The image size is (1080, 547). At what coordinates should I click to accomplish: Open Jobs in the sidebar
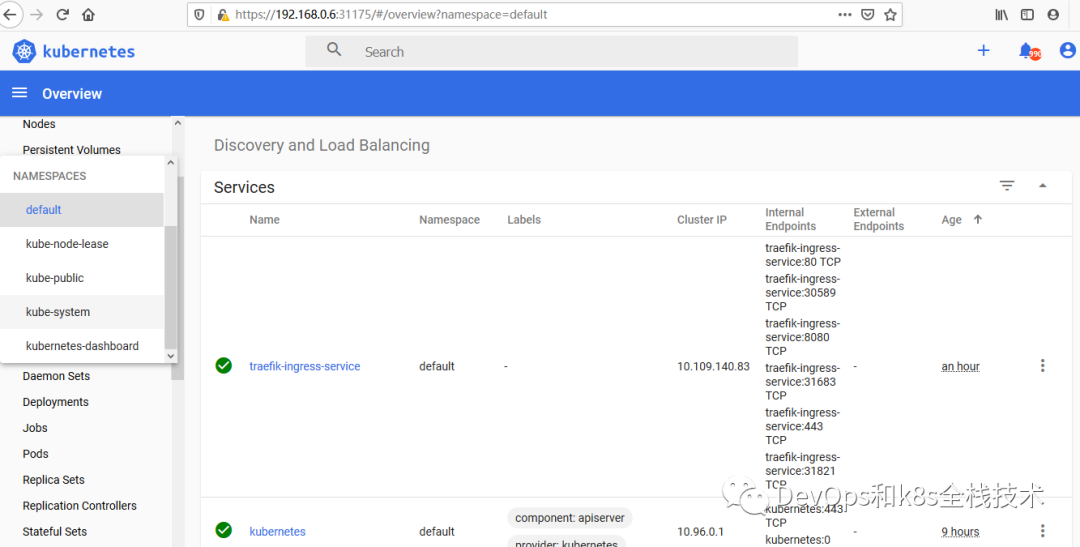coord(35,428)
